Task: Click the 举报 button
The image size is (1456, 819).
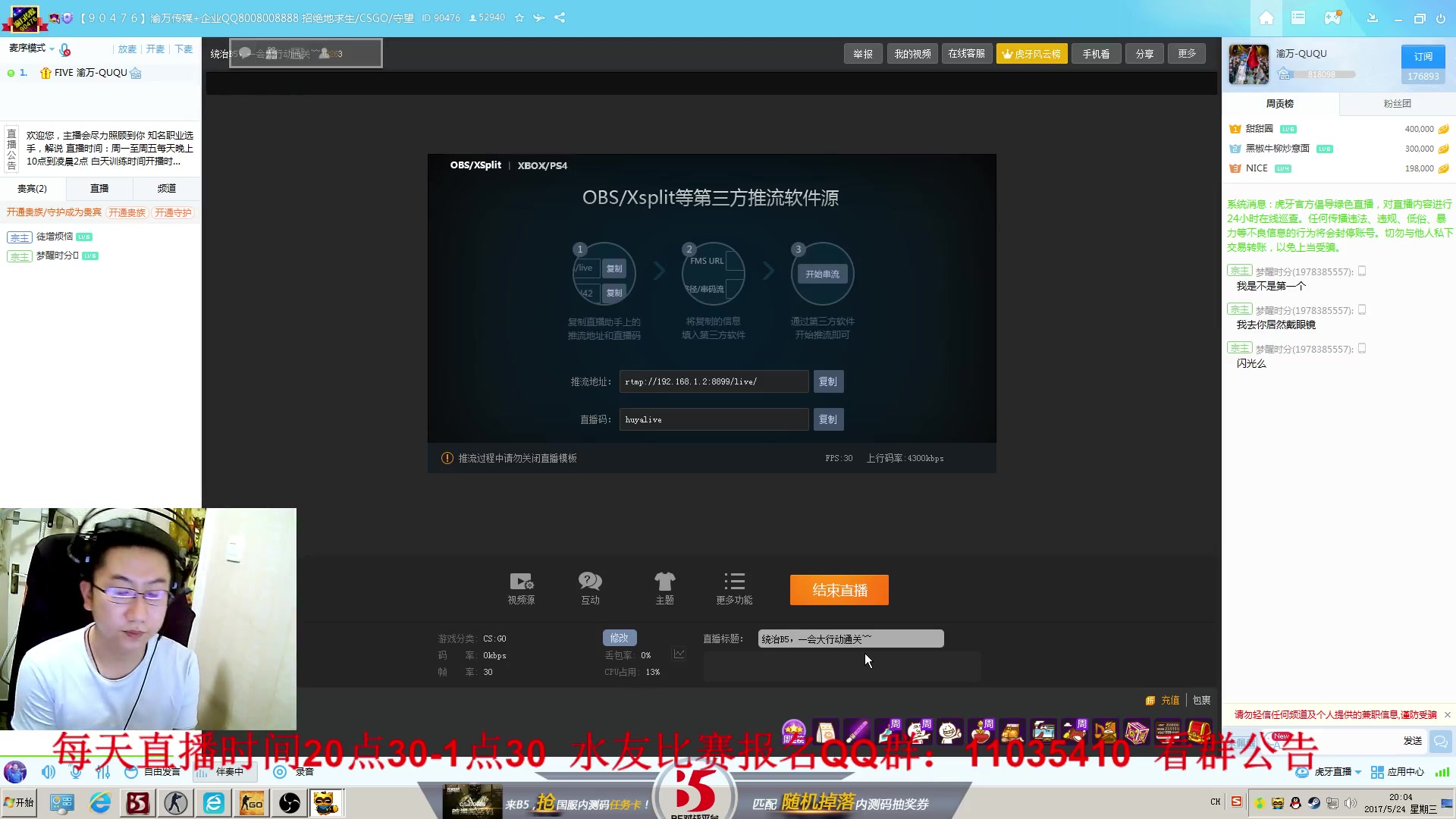Action: (863, 54)
